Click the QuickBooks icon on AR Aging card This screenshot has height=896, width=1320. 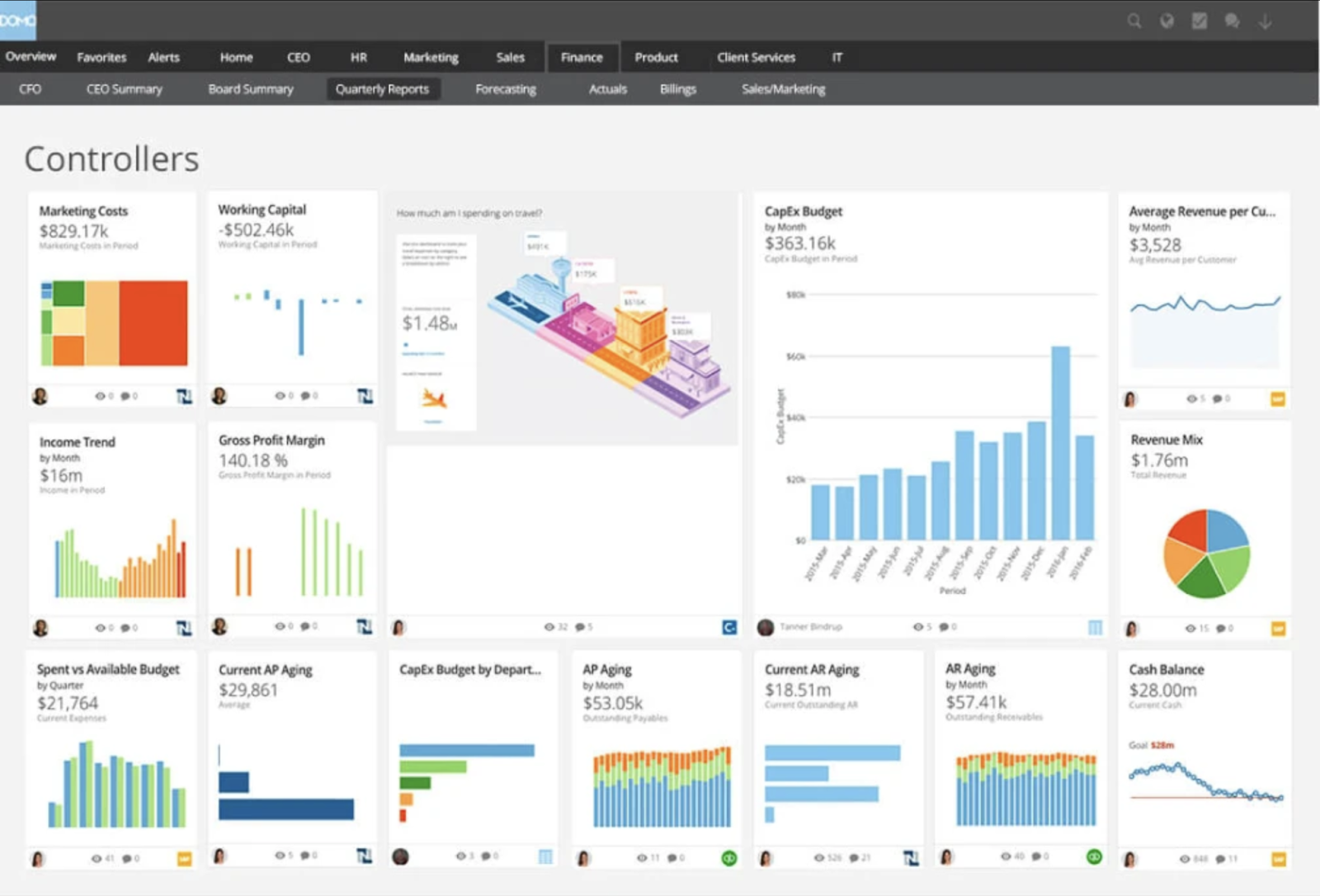1093,858
